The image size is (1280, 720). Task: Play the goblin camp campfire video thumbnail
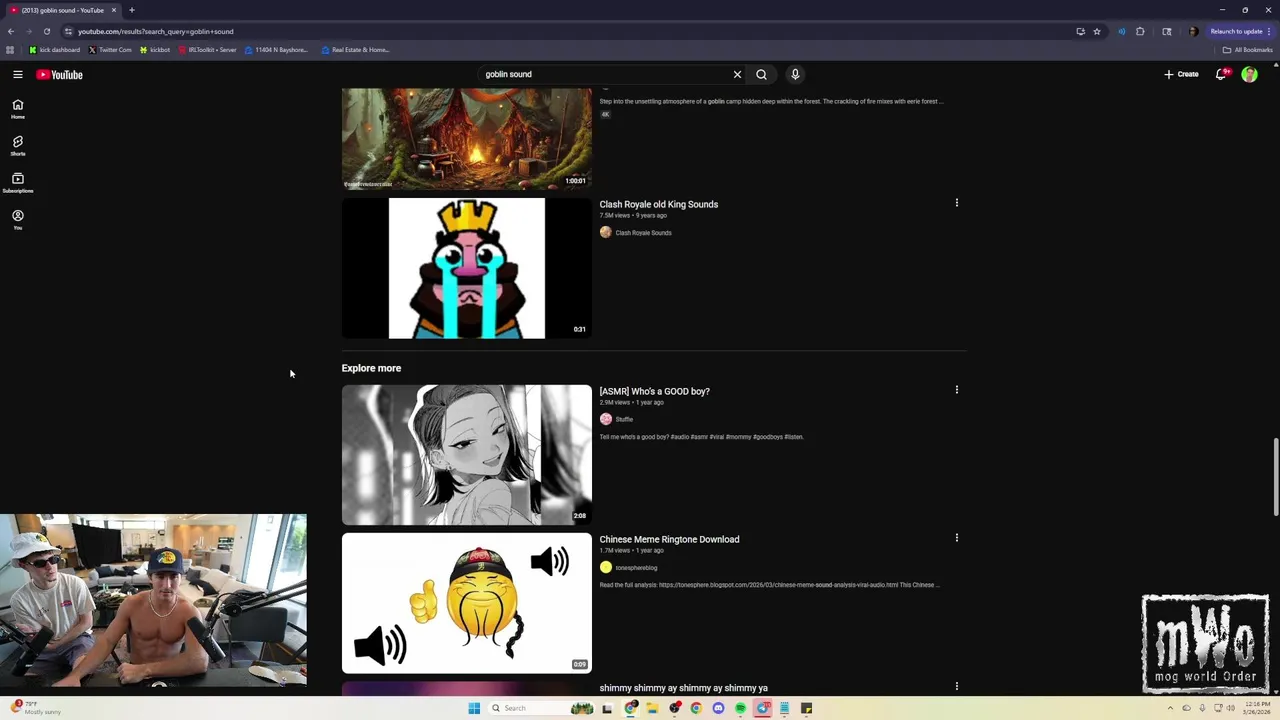click(466, 138)
